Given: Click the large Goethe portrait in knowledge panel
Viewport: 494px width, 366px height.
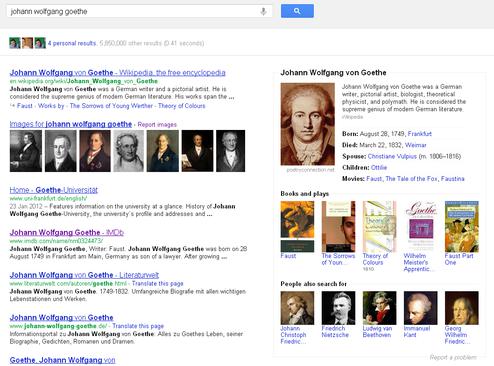Looking at the screenshot, I should (307, 124).
